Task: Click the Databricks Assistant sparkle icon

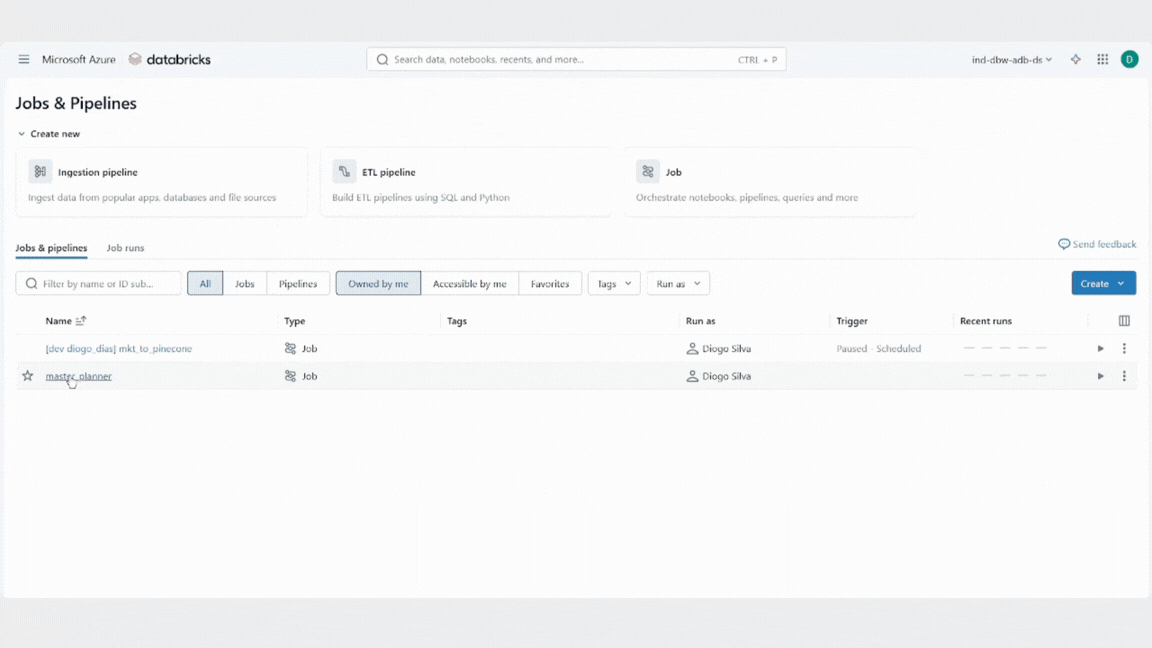Action: pos(1075,60)
